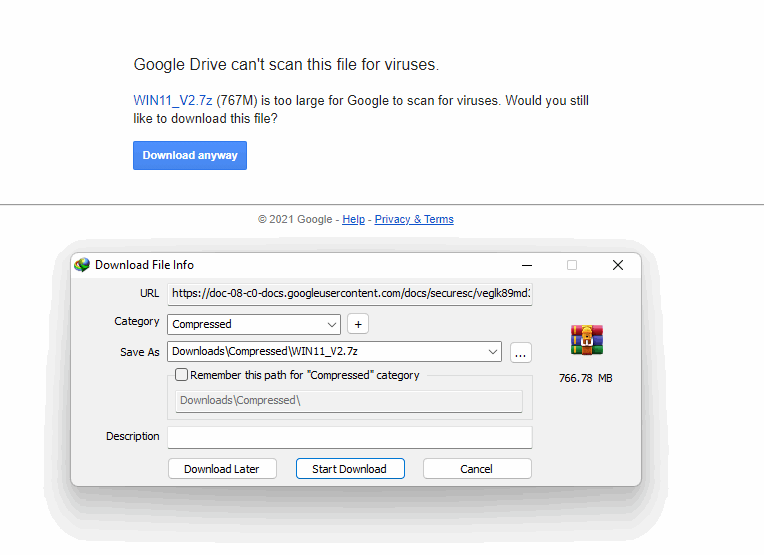This screenshot has height=555, width=764.
Task: Click into the URL field
Action: 350,294
